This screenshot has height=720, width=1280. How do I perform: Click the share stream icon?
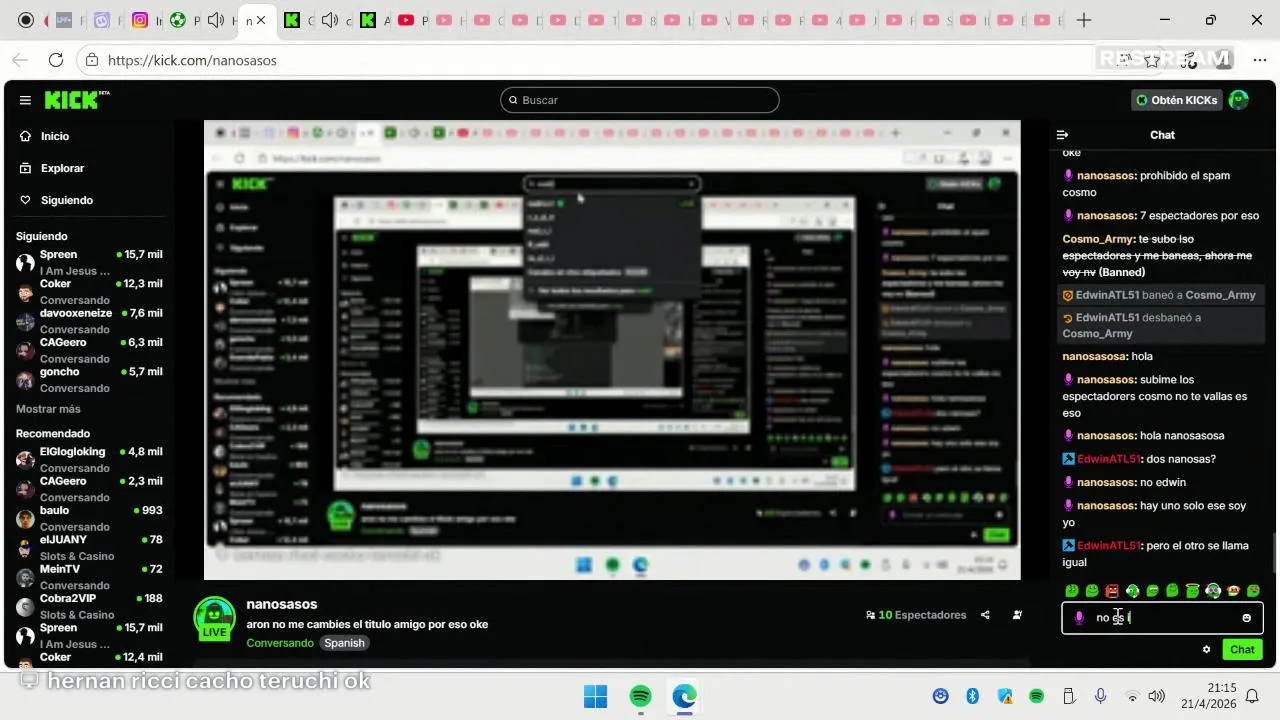coord(985,615)
